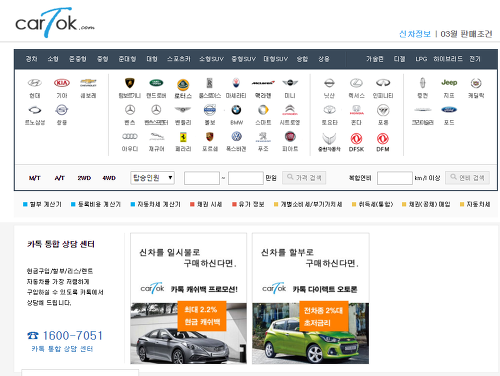This screenshot has width=500, height=376.
Task: Select the McLaren logo
Action: [x=263, y=83]
